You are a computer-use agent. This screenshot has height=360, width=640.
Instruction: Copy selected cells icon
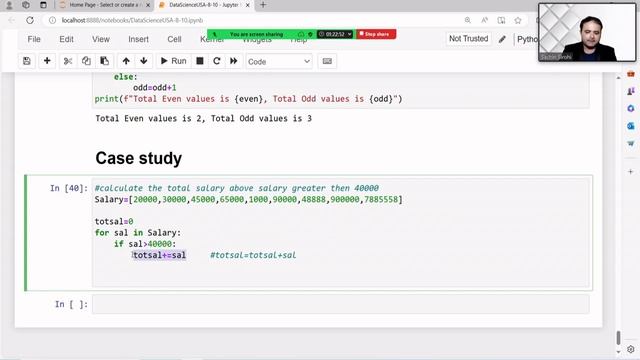point(86,61)
